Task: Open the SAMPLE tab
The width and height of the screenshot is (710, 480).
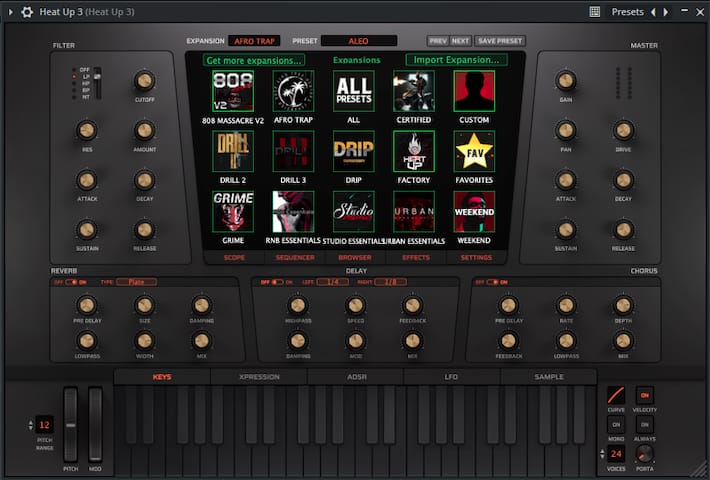Action: [549, 377]
